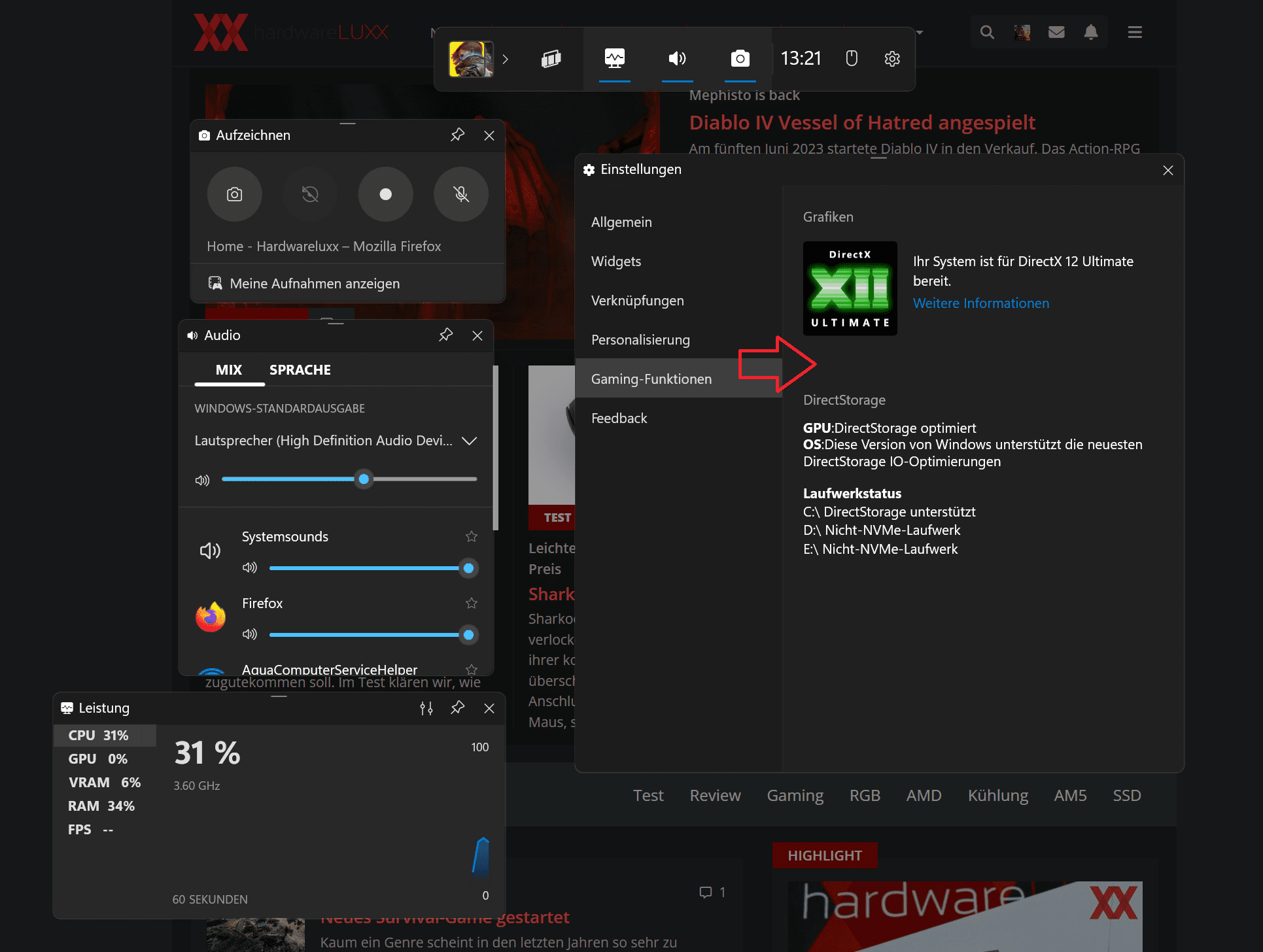1263x952 pixels.
Task: Open Verknüpfungen settings section
Action: (679, 301)
